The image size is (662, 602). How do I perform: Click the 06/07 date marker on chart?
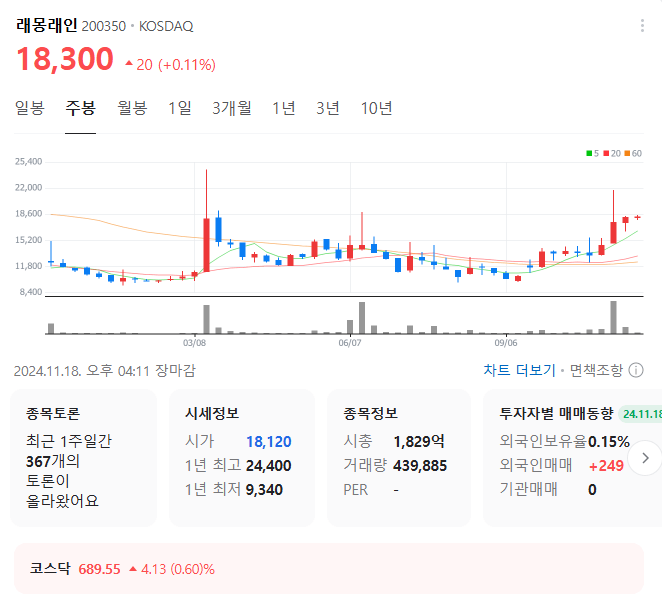click(350, 343)
